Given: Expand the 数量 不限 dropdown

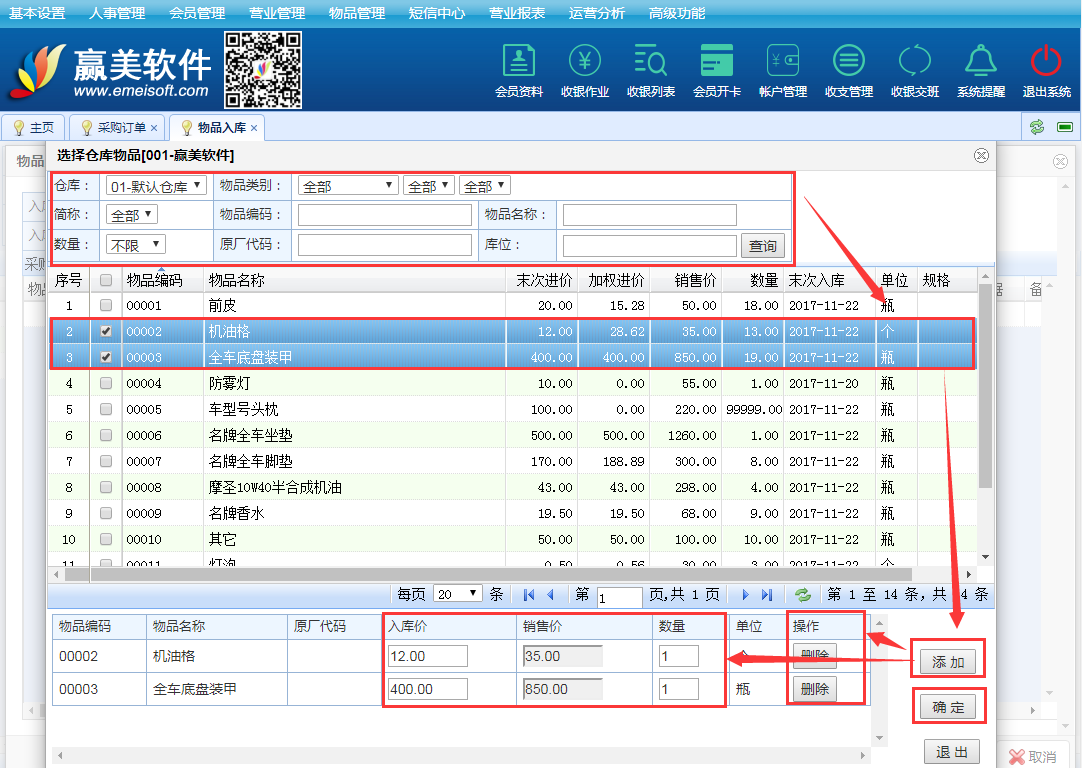Looking at the screenshot, I should coord(136,245).
